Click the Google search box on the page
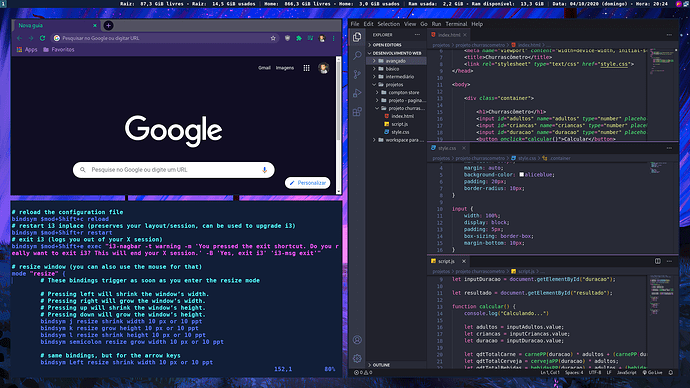This screenshot has height=388, width=690. [x=174, y=170]
